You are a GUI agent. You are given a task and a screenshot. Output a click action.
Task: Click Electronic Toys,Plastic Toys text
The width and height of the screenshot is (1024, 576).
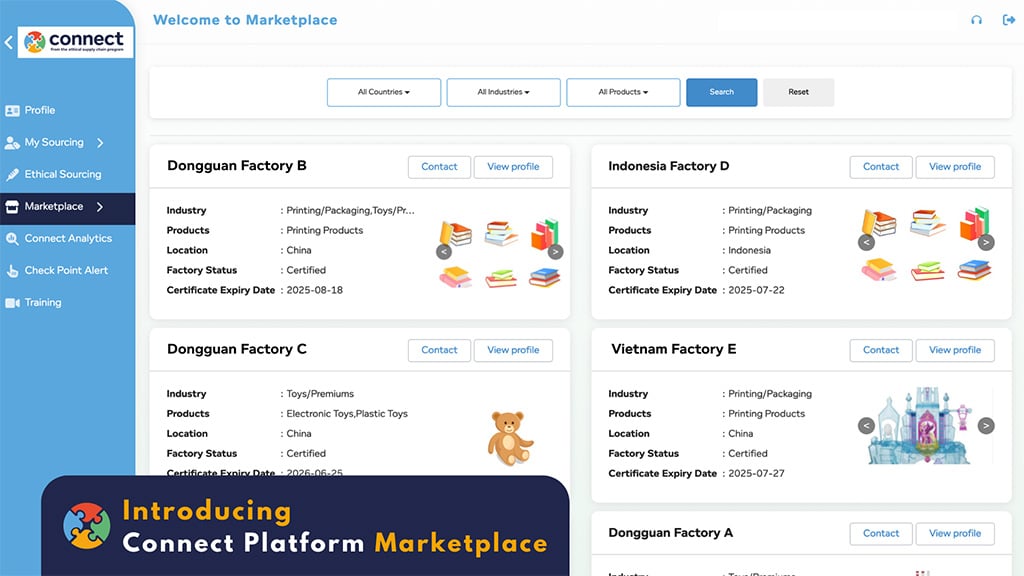tap(347, 413)
